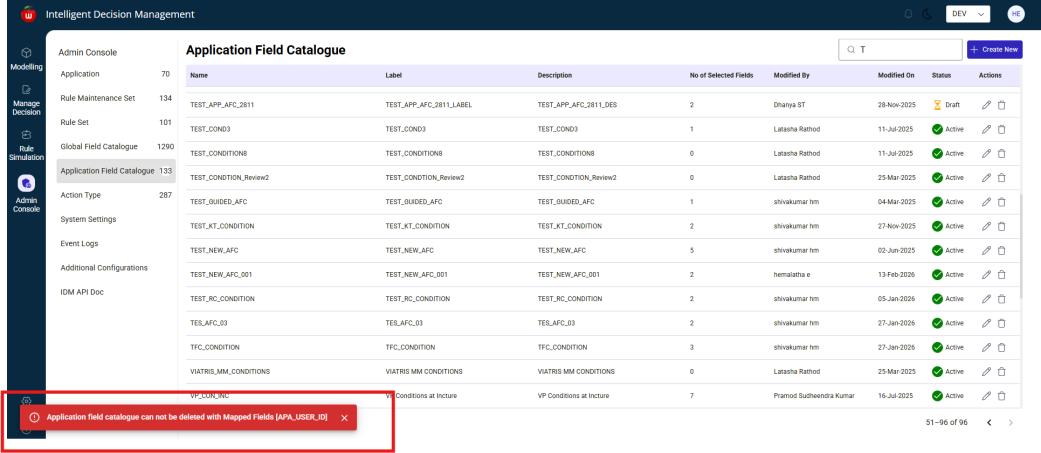Edit the TES_AFC_03 row

click(x=987, y=323)
